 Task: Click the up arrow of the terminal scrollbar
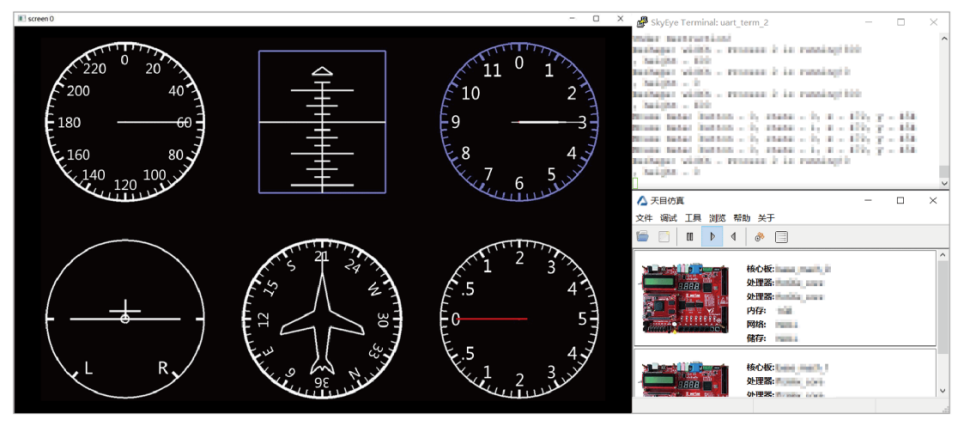pyautogui.click(x=944, y=37)
